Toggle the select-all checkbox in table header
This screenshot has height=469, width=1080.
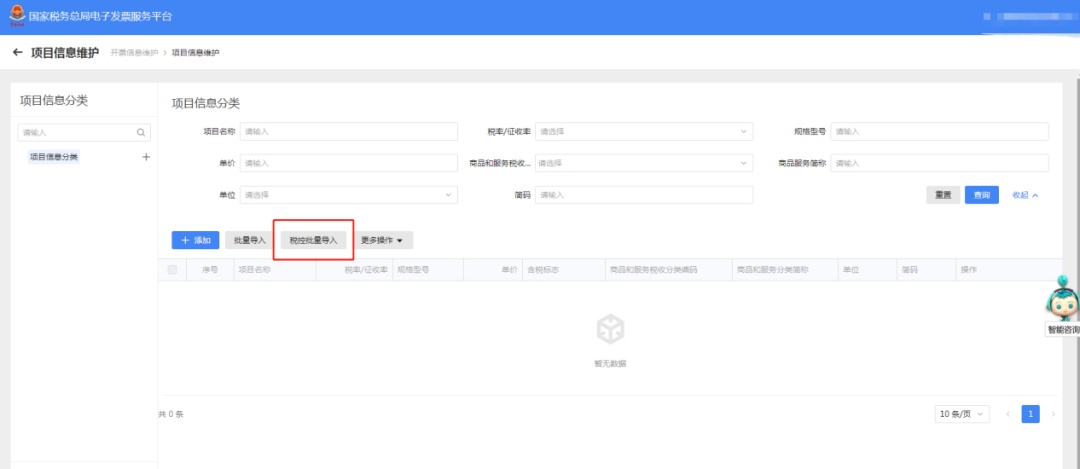pos(173,270)
